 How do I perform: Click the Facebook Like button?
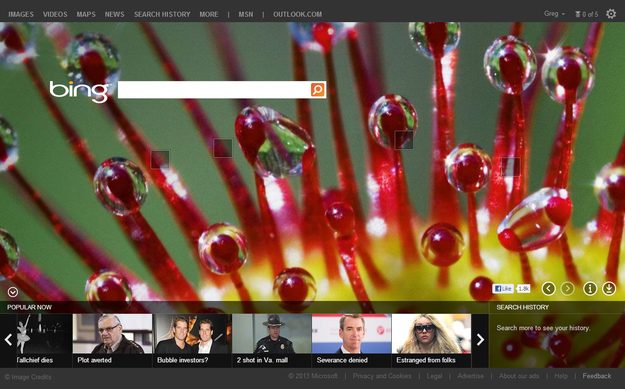503,288
